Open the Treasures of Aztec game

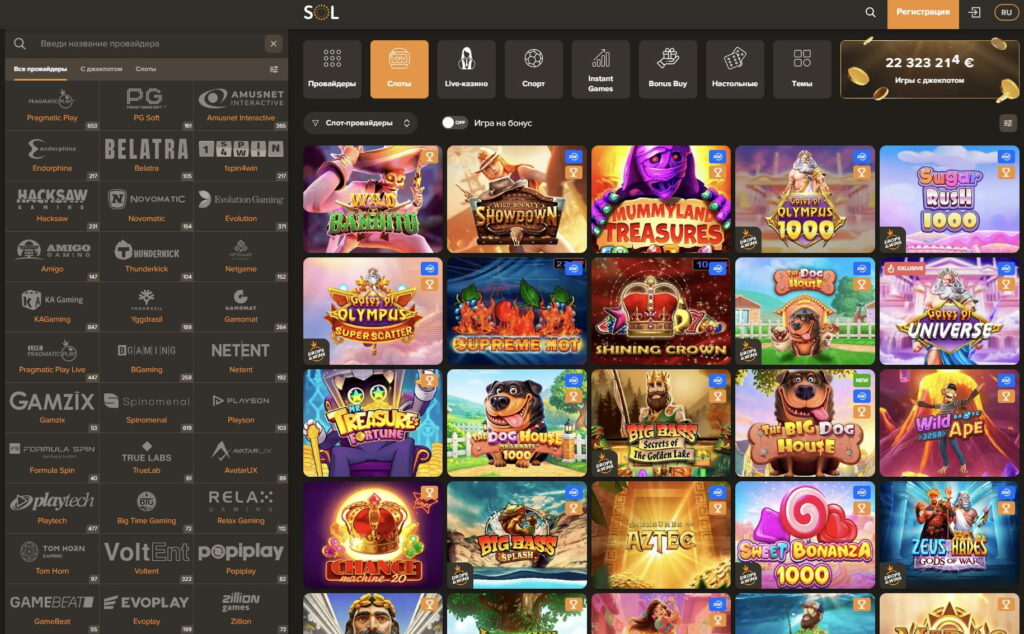(x=661, y=535)
